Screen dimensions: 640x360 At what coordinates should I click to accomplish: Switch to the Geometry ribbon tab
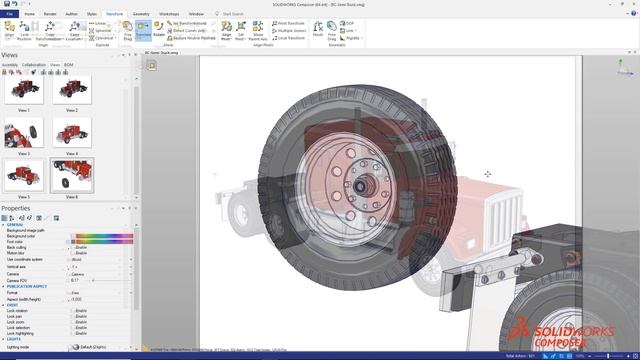(141, 14)
